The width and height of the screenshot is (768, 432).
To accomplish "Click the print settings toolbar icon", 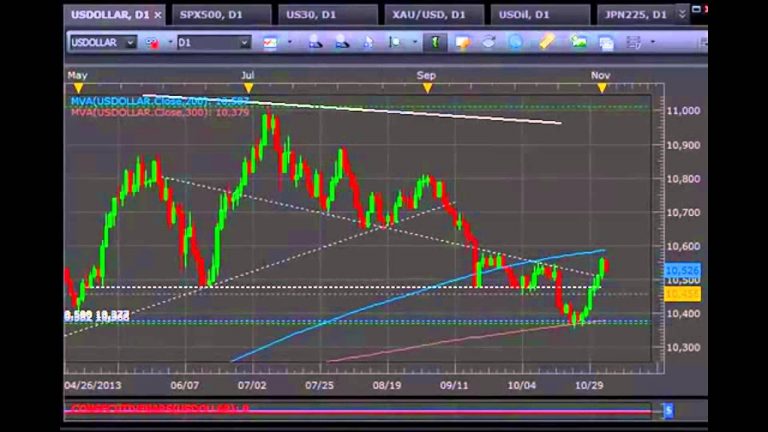I will pos(634,43).
